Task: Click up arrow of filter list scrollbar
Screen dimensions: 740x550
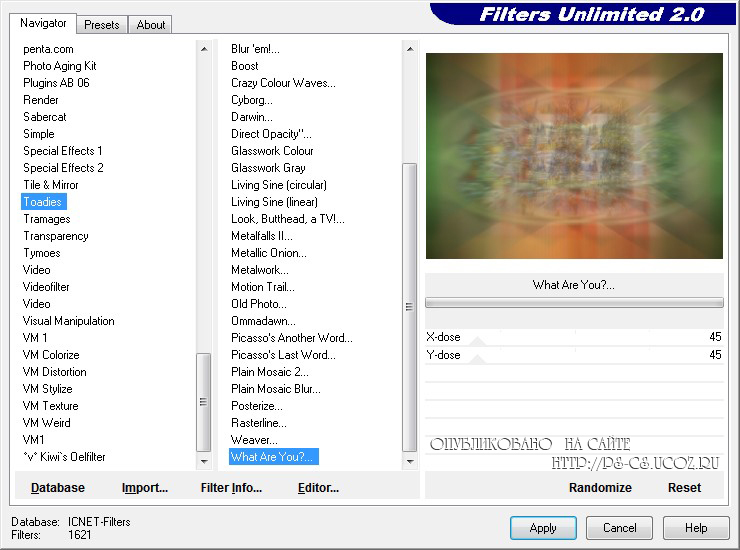Action: click(x=410, y=49)
